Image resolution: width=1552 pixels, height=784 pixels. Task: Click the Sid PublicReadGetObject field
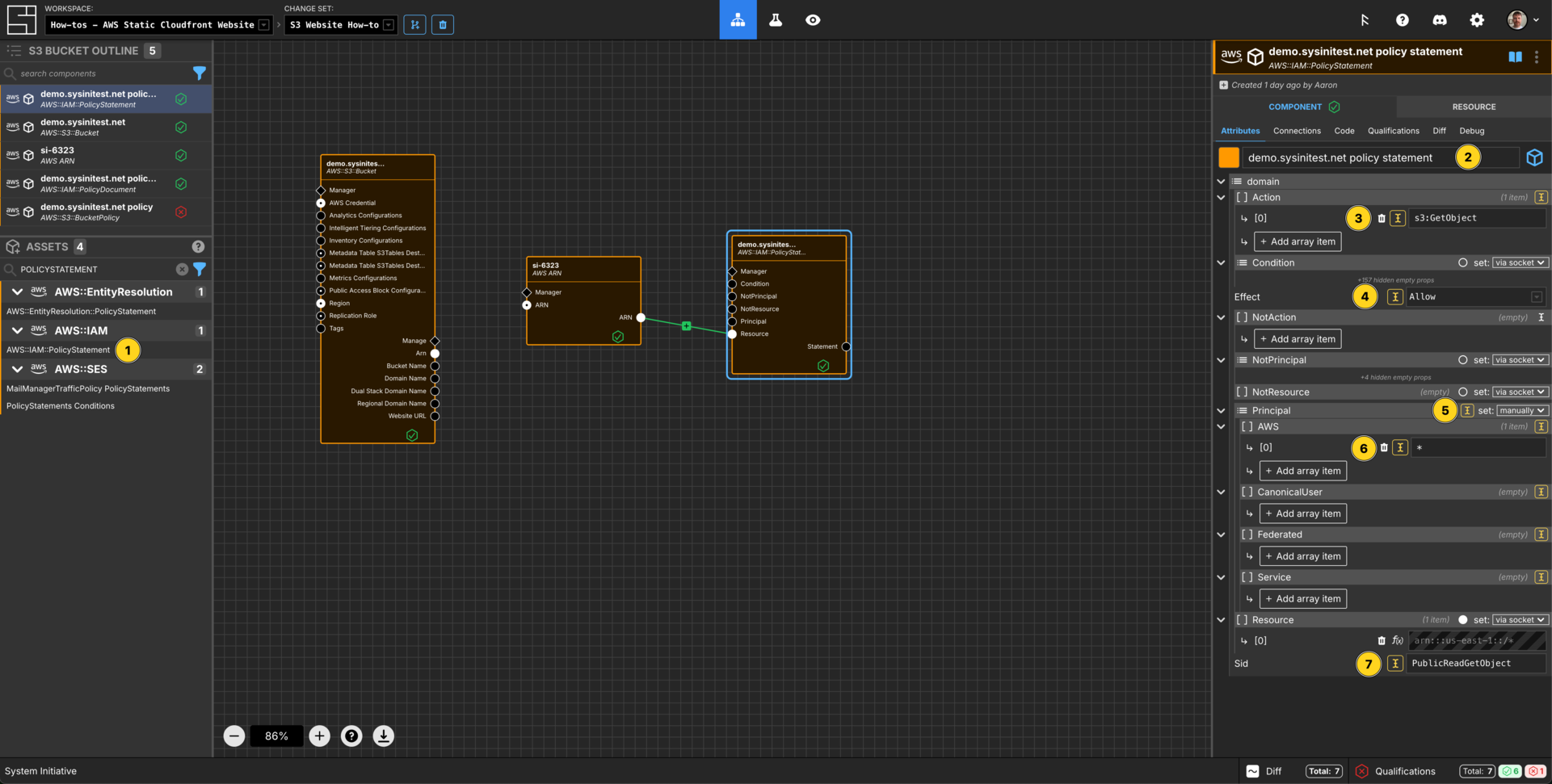tap(1476, 663)
